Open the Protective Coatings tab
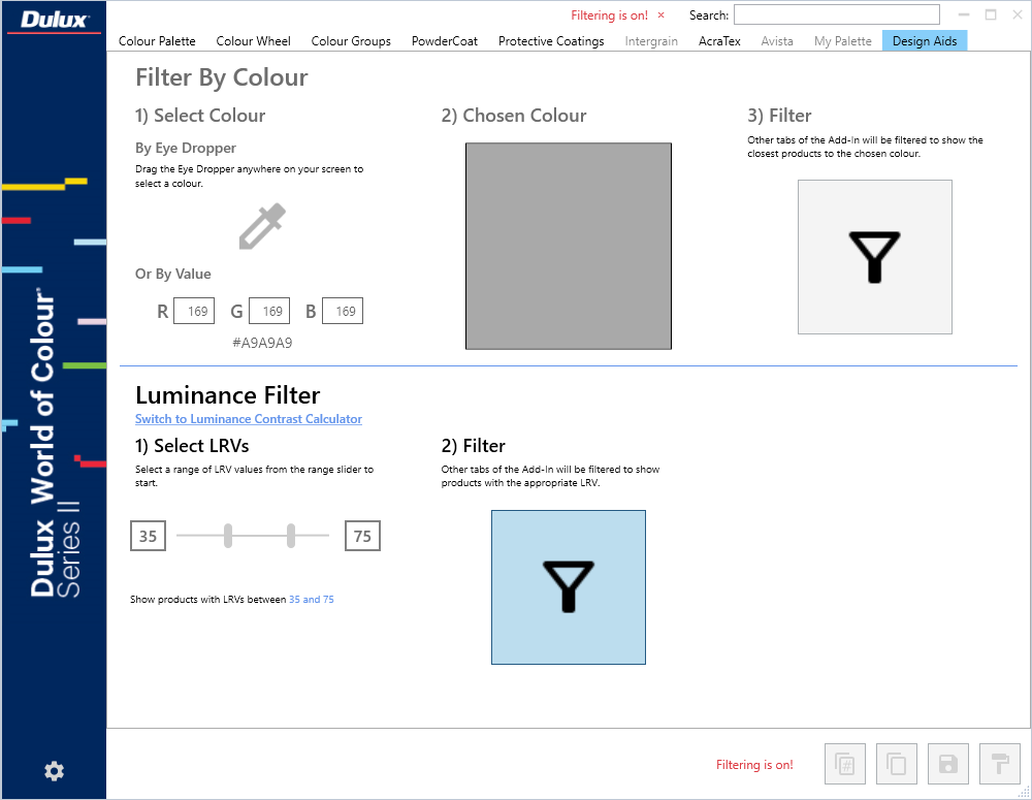The width and height of the screenshot is (1032, 800). (x=551, y=41)
